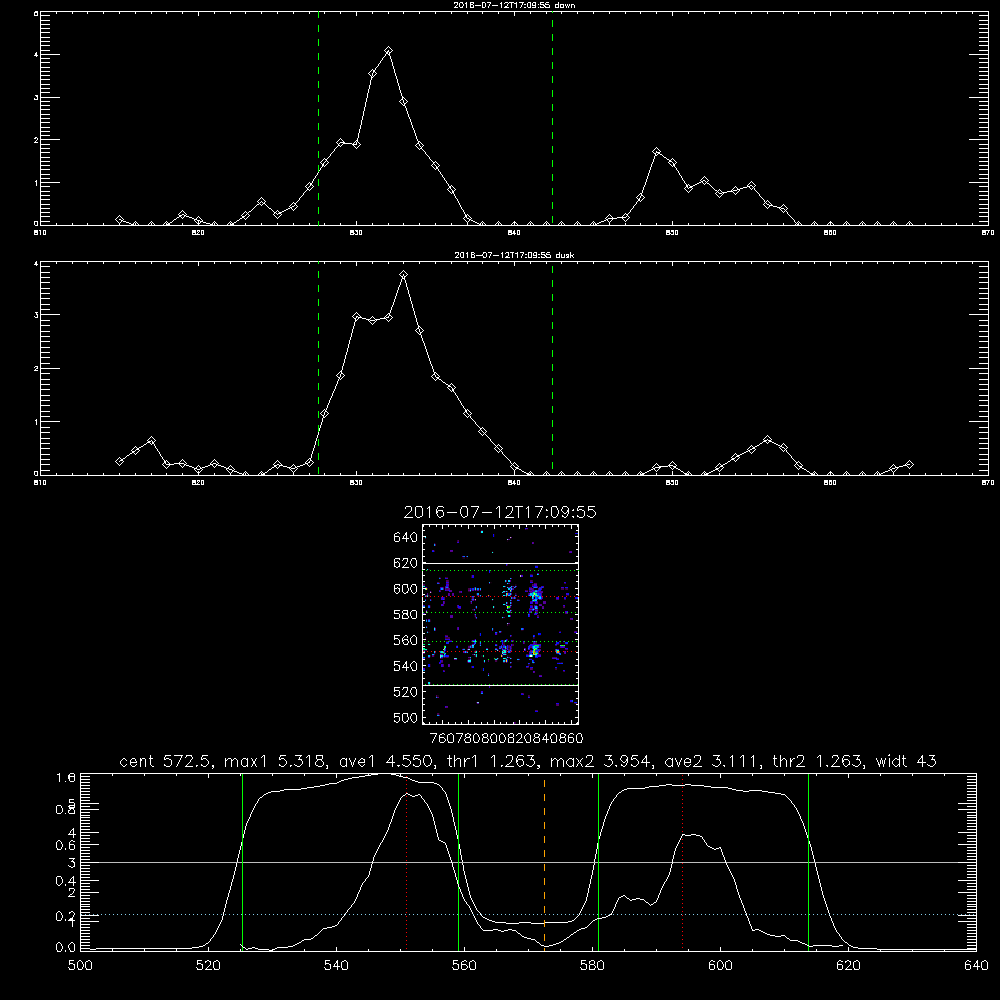The image size is (1000, 1000).
Task: Click the 'ave2 3.111' value
Action: [712, 761]
